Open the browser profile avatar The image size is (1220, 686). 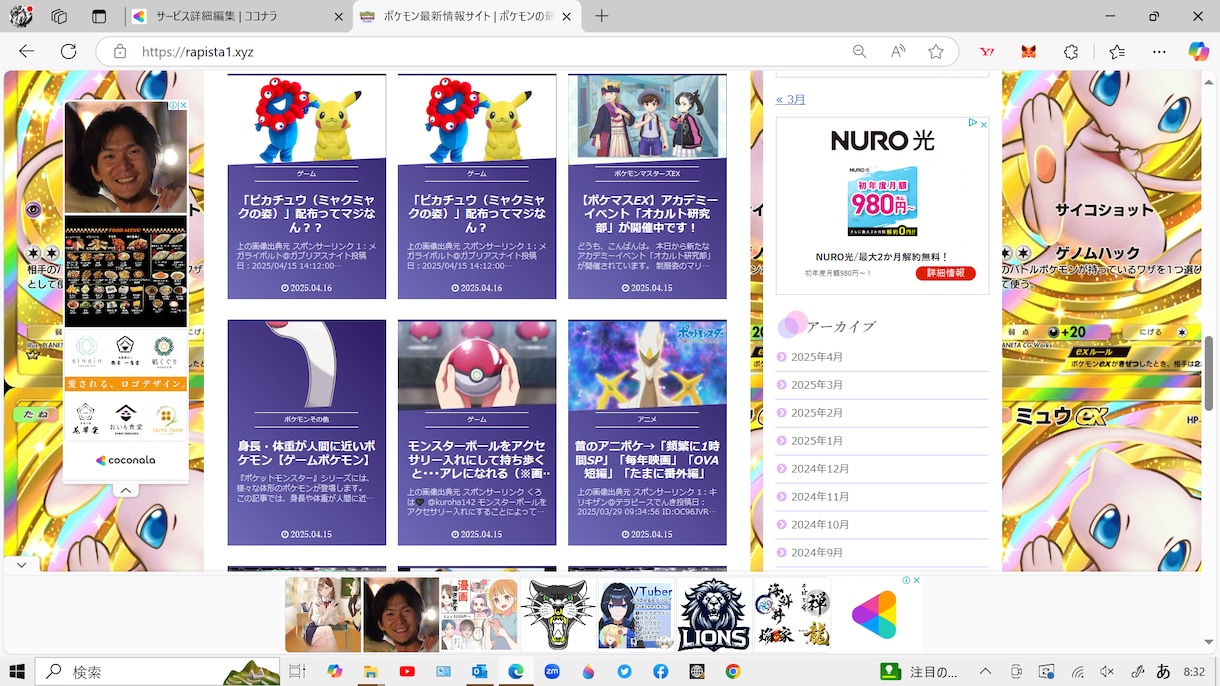21,16
